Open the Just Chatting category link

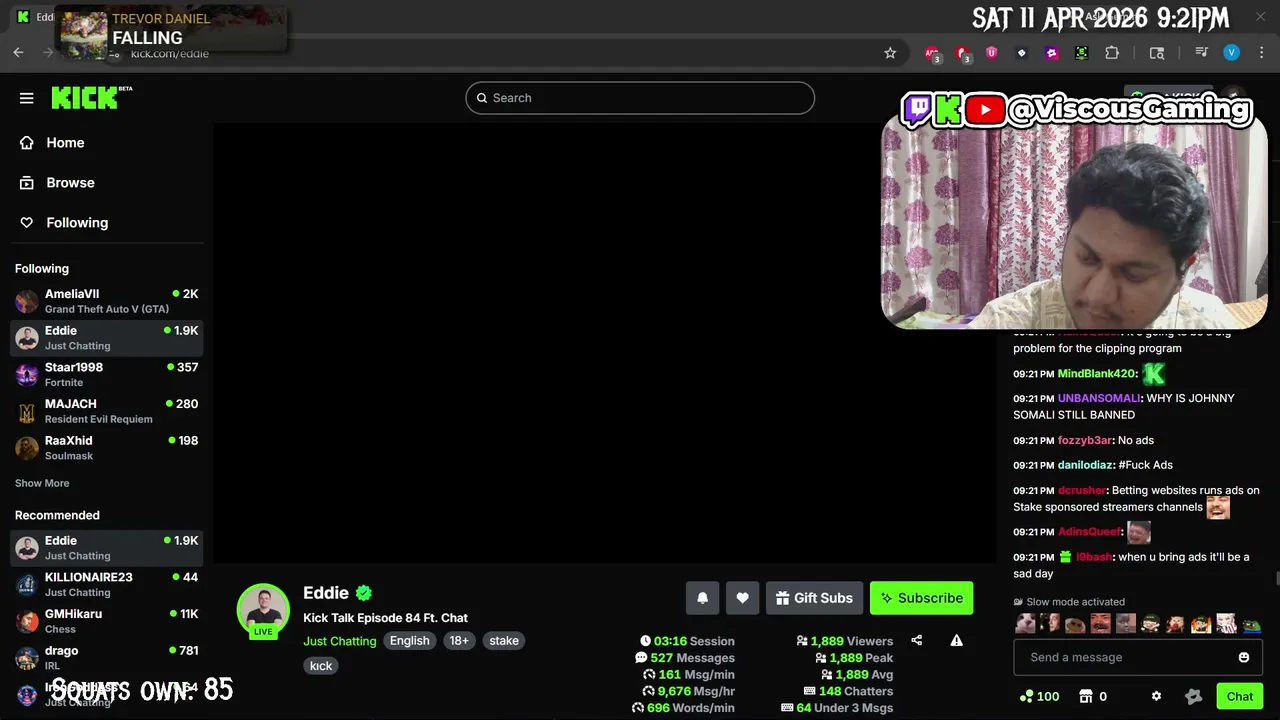coord(340,641)
